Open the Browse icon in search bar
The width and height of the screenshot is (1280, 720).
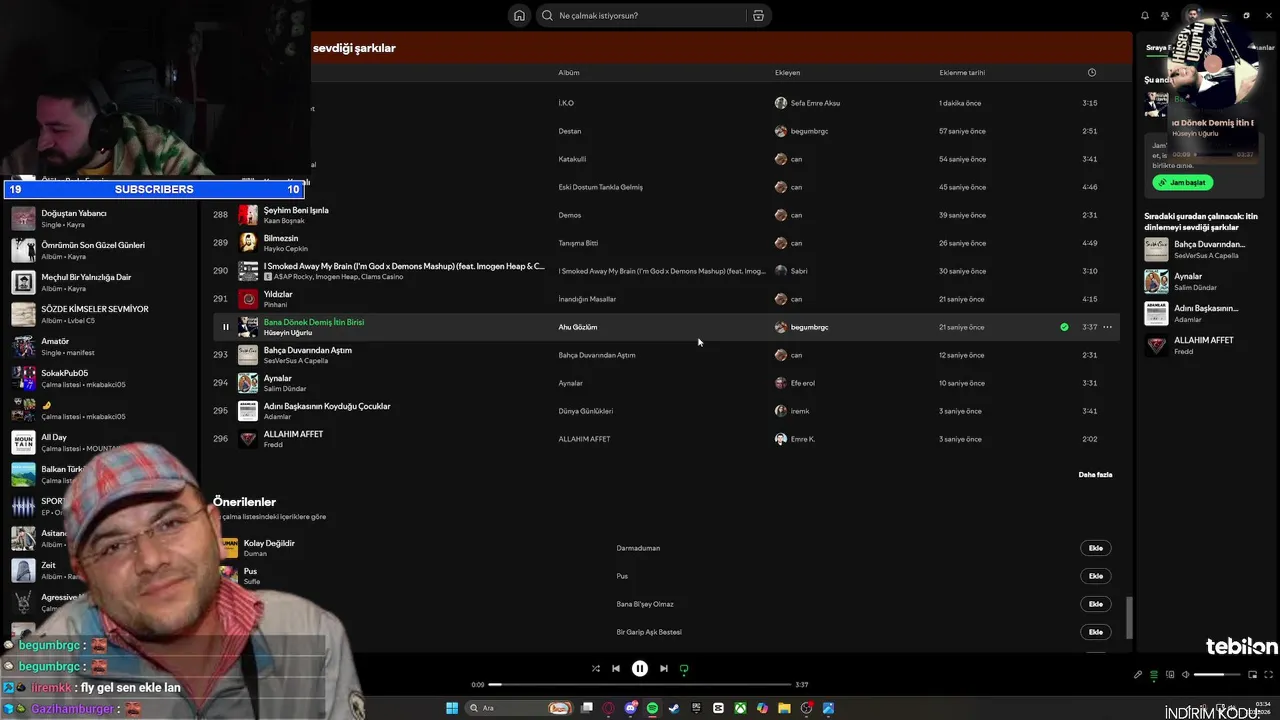(x=758, y=15)
